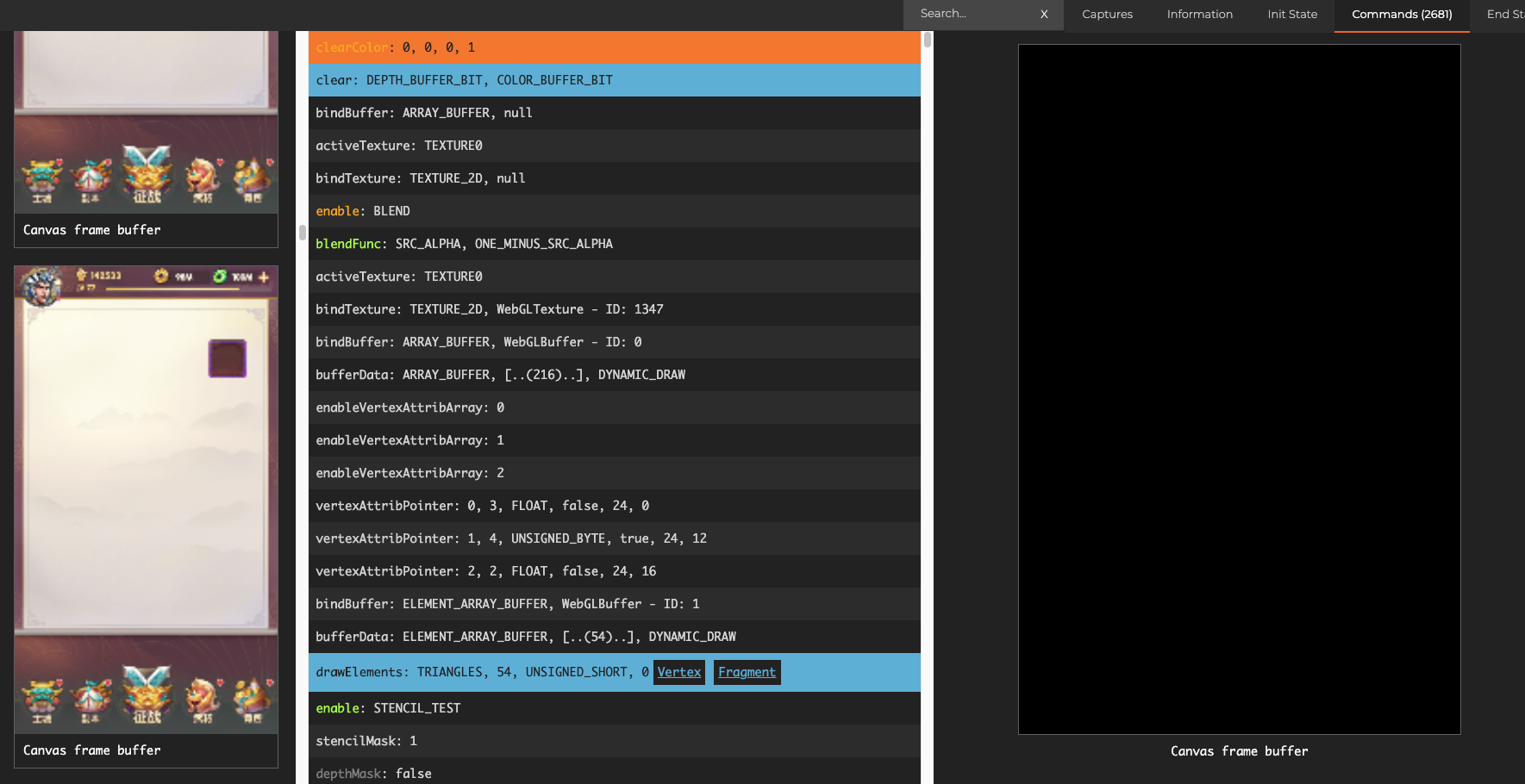Open the Information tab
The width and height of the screenshot is (1525, 784).
coord(1200,14)
